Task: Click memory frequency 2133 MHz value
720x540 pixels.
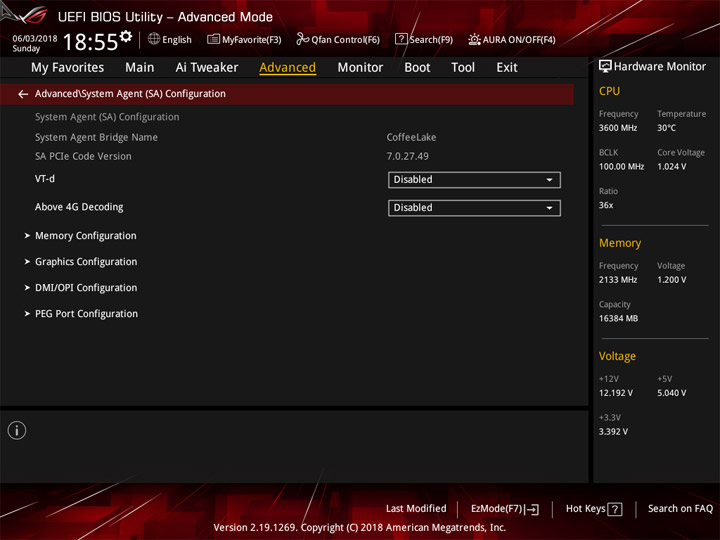Action: click(x=618, y=280)
